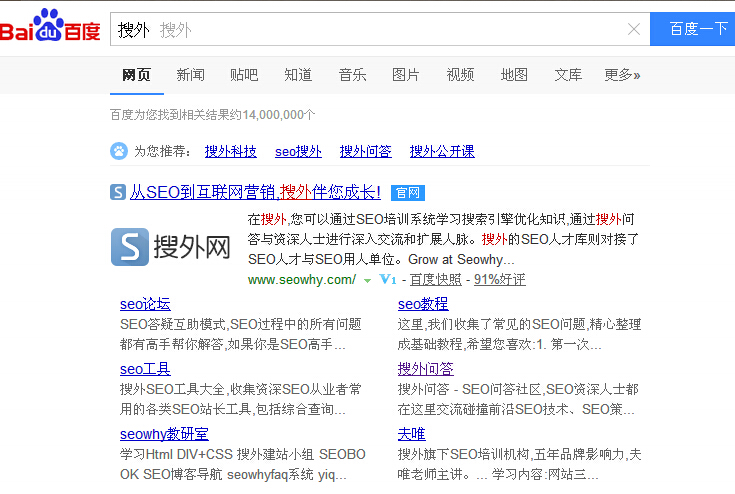Open the visited 搜外问答 sublink
The image size is (735, 494).
coord(426,369)
